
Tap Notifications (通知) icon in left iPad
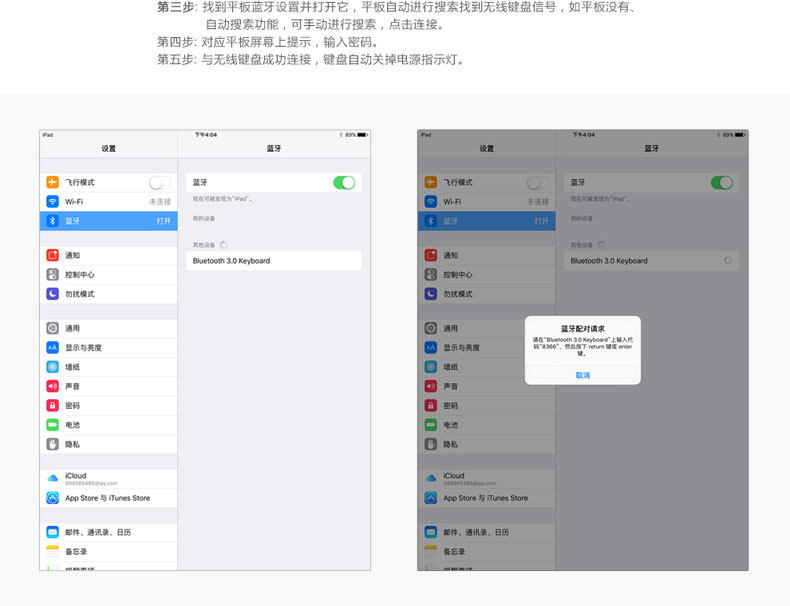52,255
